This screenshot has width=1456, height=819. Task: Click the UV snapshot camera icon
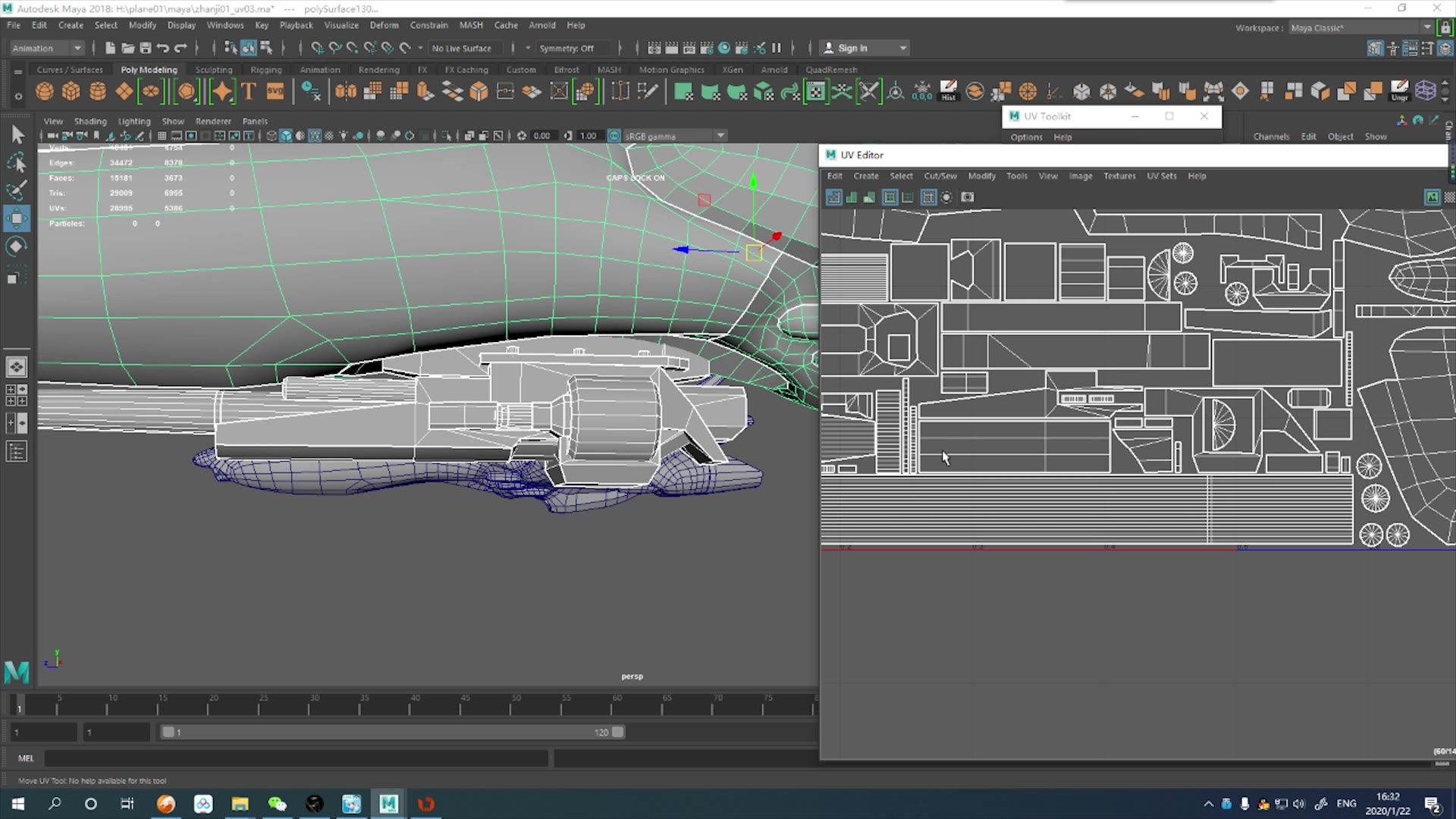point(967,197)
